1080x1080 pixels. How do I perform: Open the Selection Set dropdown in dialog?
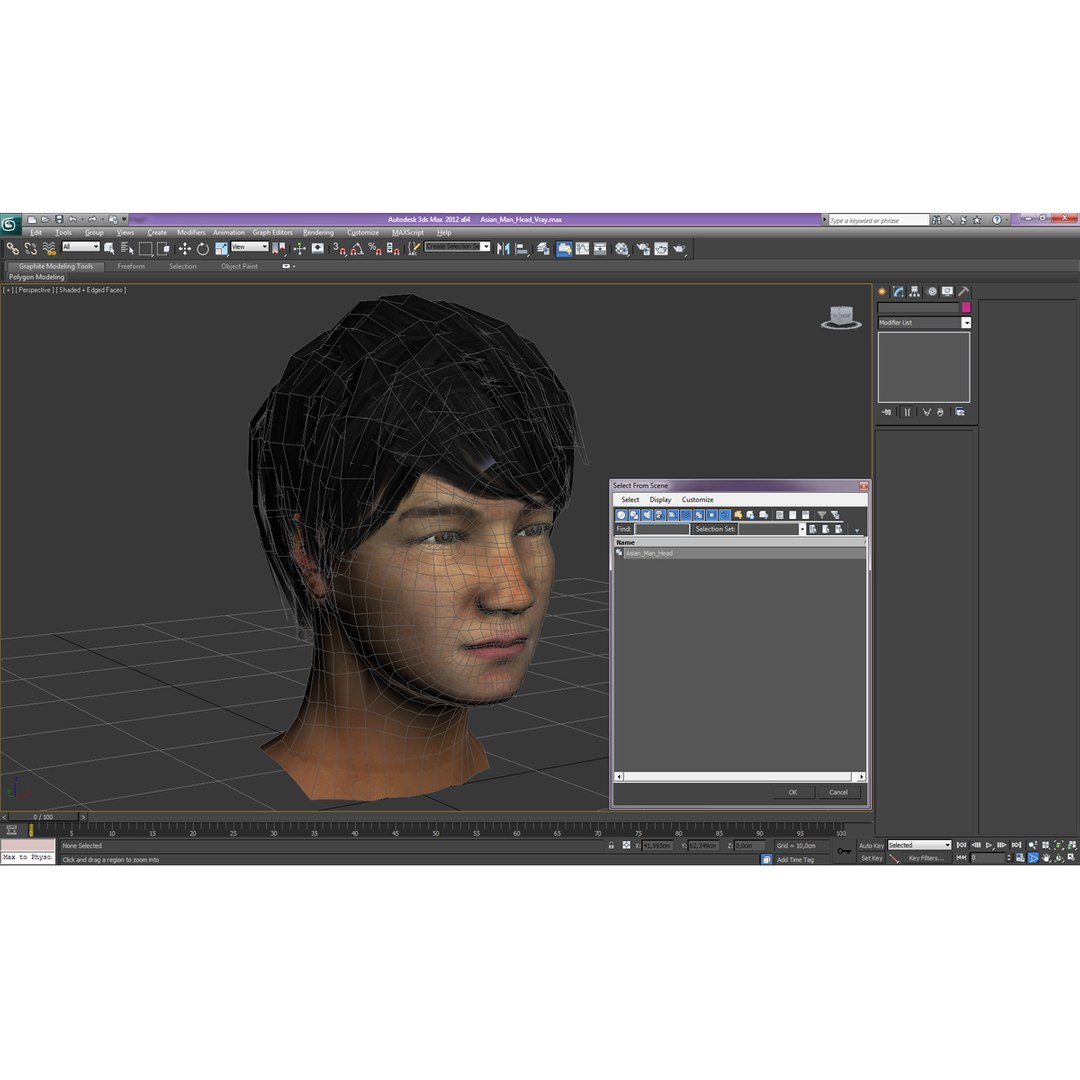(802, 529)
